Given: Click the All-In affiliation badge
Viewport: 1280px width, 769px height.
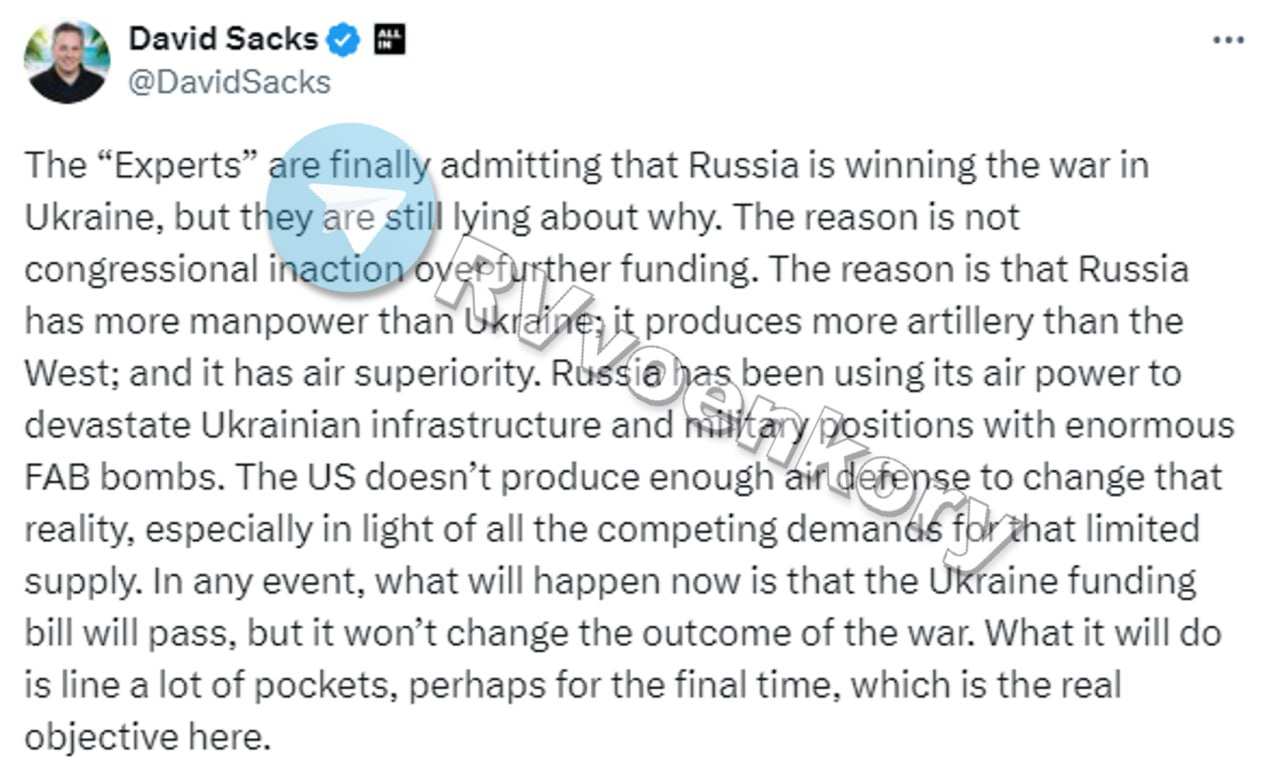Looking at the screenshot, I should 389,40.
